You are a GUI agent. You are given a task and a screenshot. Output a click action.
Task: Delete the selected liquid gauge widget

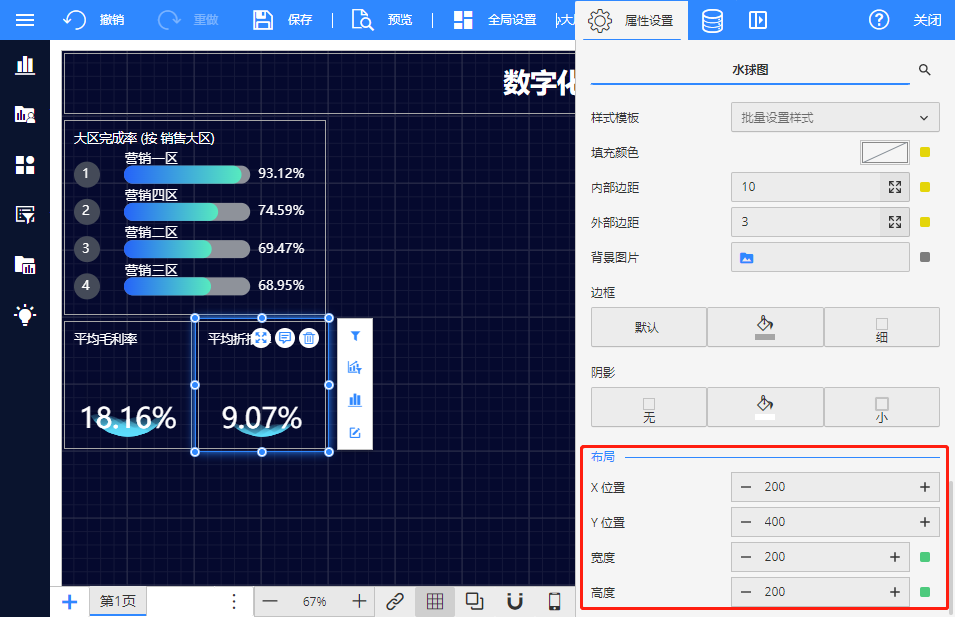[x=309, y=339]
